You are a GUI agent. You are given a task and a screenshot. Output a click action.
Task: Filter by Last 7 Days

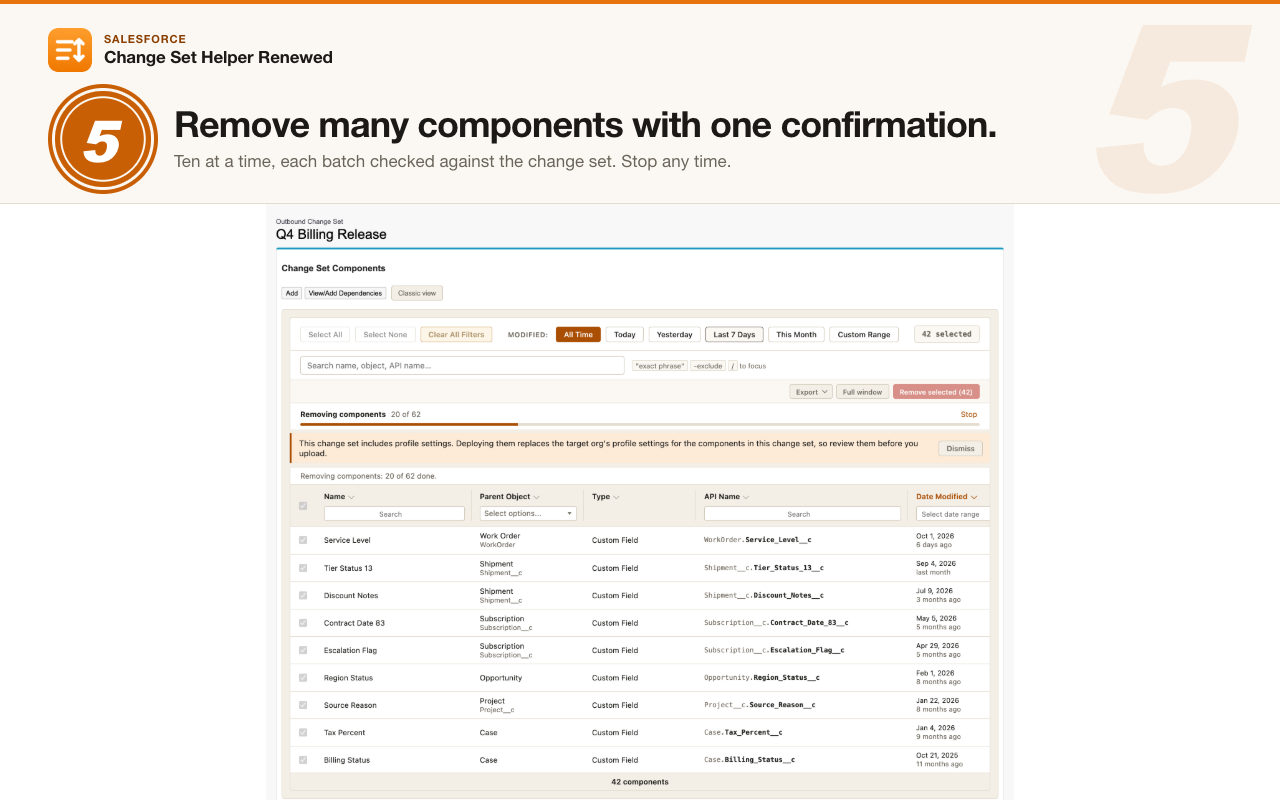734,335
